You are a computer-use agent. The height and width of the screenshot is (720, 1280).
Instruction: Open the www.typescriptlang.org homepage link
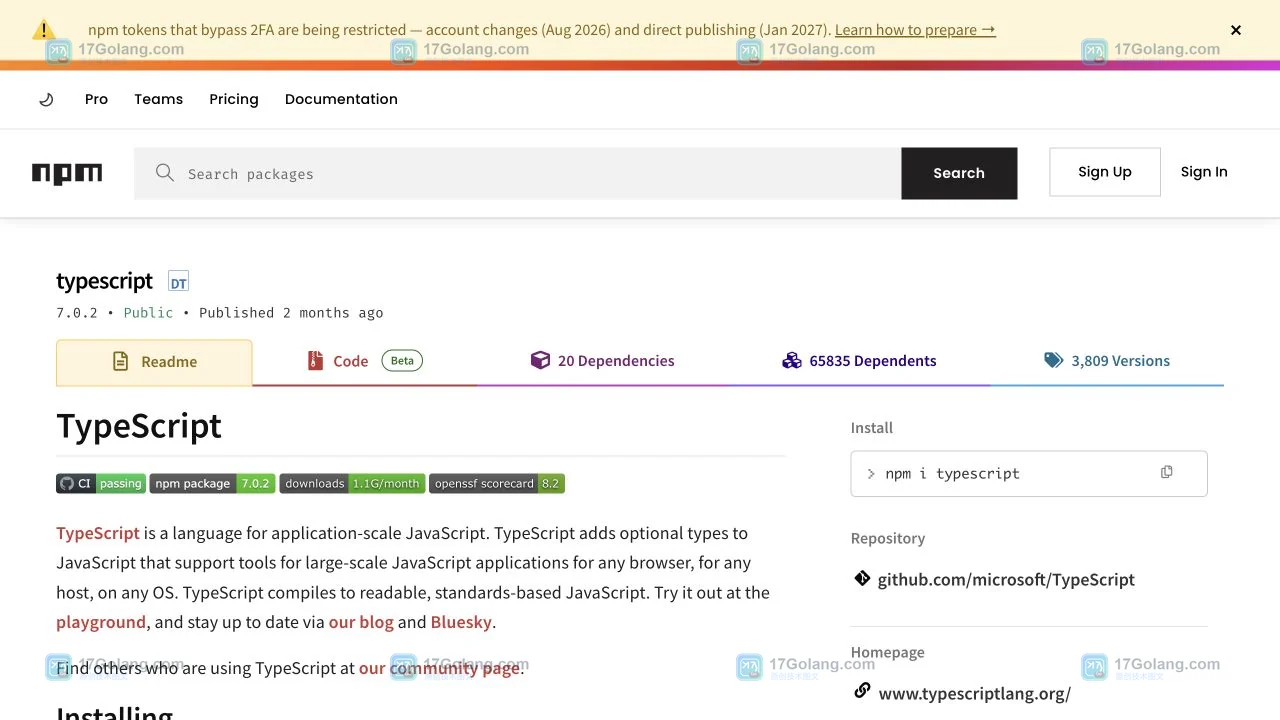pos(975,693)
